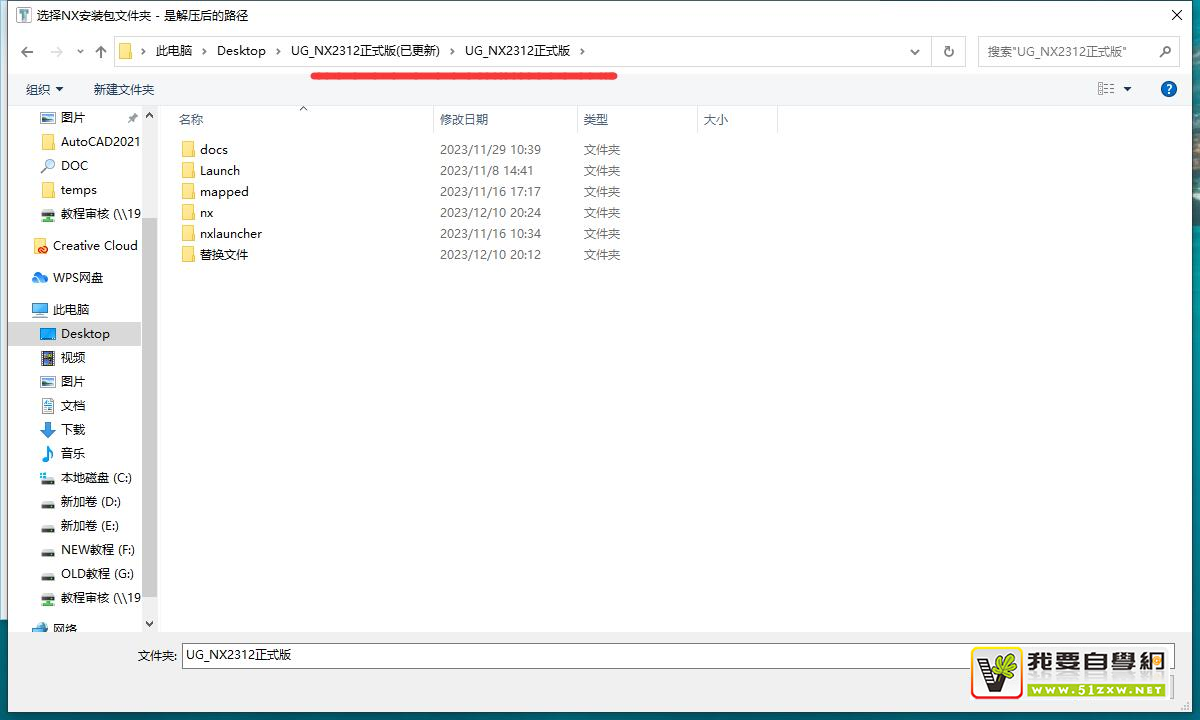Click the refresh button beside address bar
The width and height of the screenshot is (1200, 720).
[x=948, y=51]
